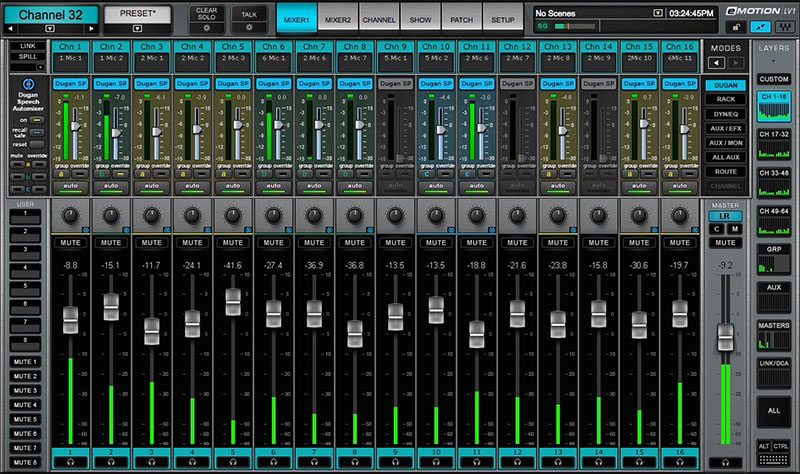Viewport: 800px width, 474px height.
Task: Open Talk gear settings icon
Action: click(x=249, y=28)
